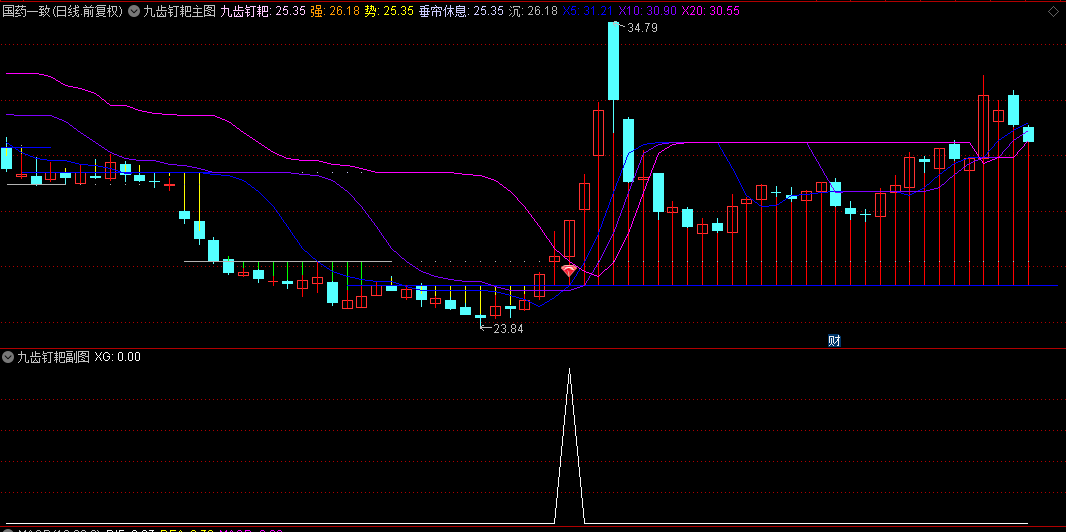Select the tallest cyan candlestick near 34.79
Viewport: 1066px width, 532px height.
point(613,60)
